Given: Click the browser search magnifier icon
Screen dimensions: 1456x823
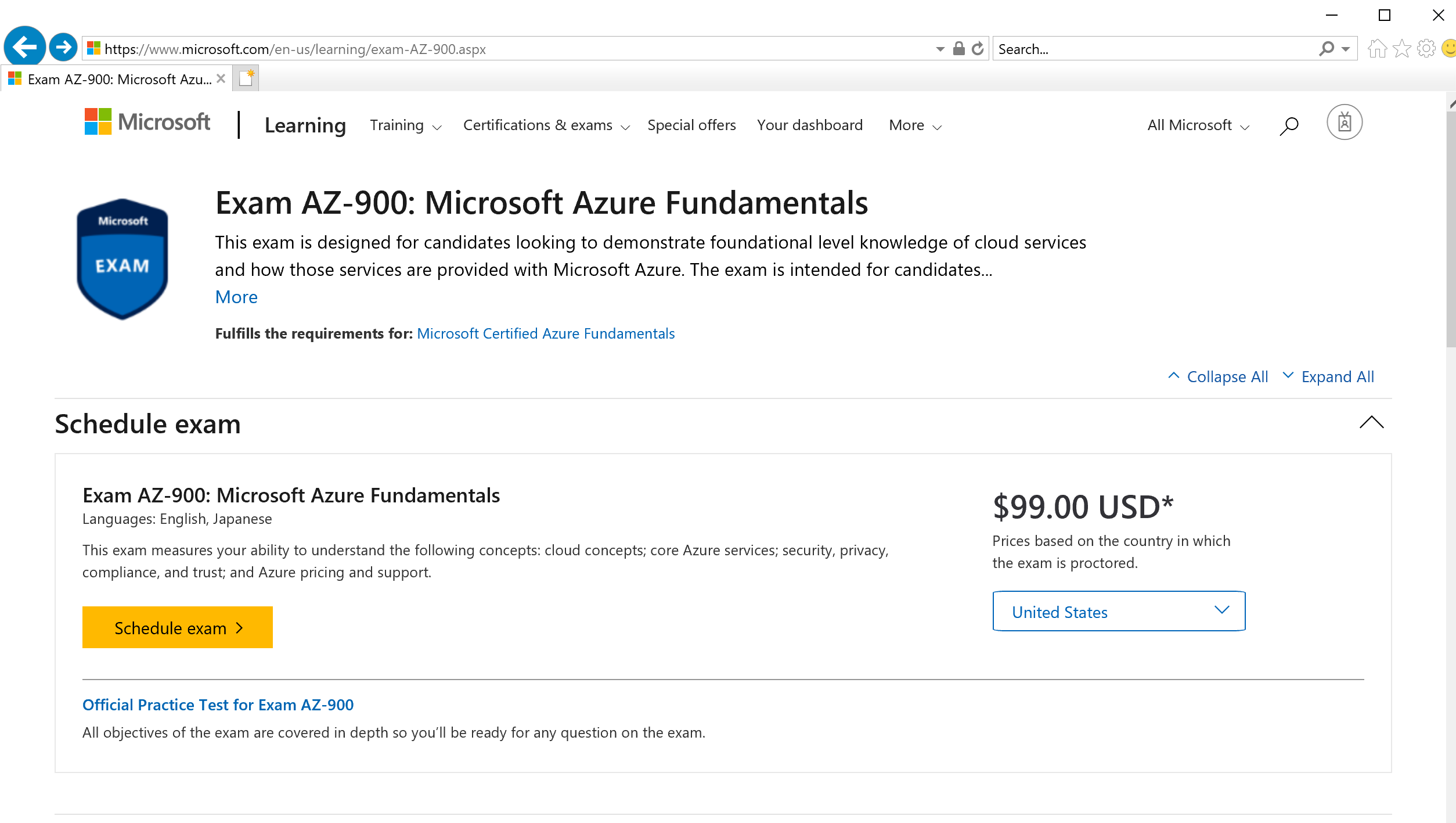Looking at the screenshot, I should (1326, 49).
